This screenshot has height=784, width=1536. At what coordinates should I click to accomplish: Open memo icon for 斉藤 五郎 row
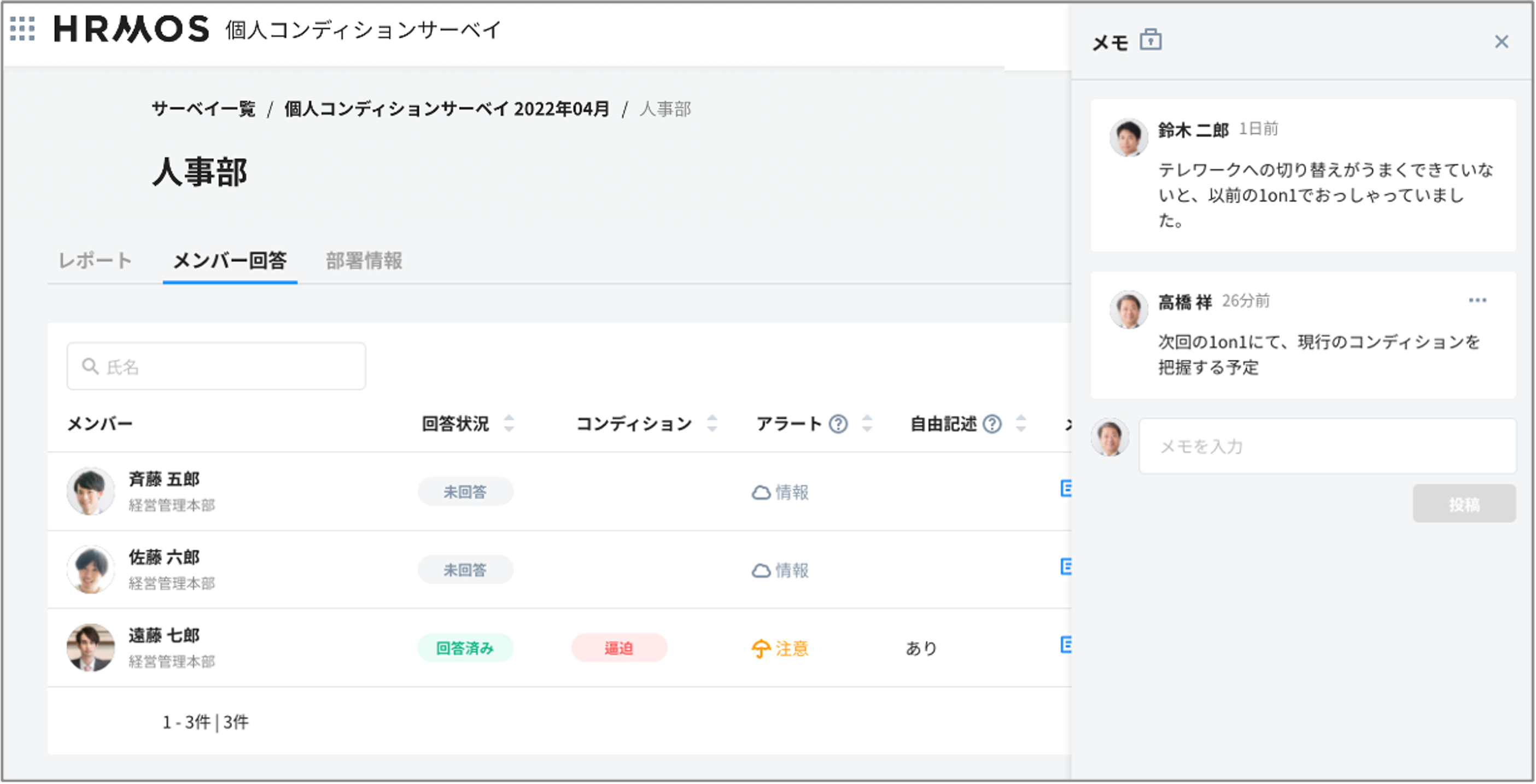pos(1066,489)
